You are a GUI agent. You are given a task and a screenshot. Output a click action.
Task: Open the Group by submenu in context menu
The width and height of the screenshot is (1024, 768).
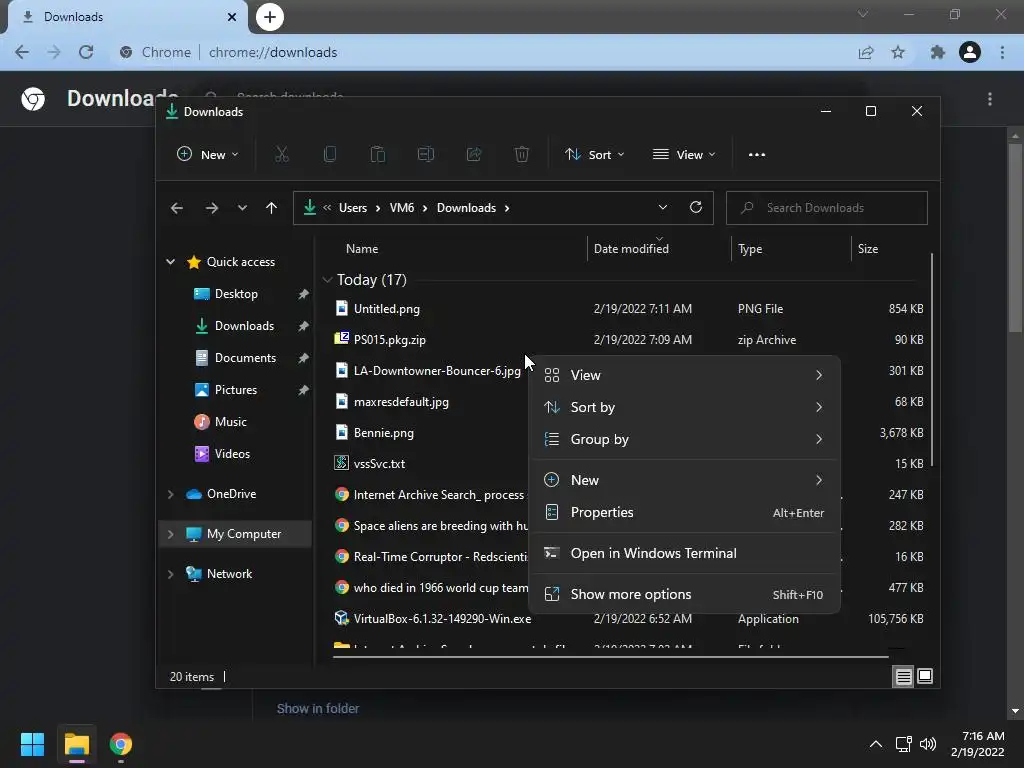(x=684, y=440)
